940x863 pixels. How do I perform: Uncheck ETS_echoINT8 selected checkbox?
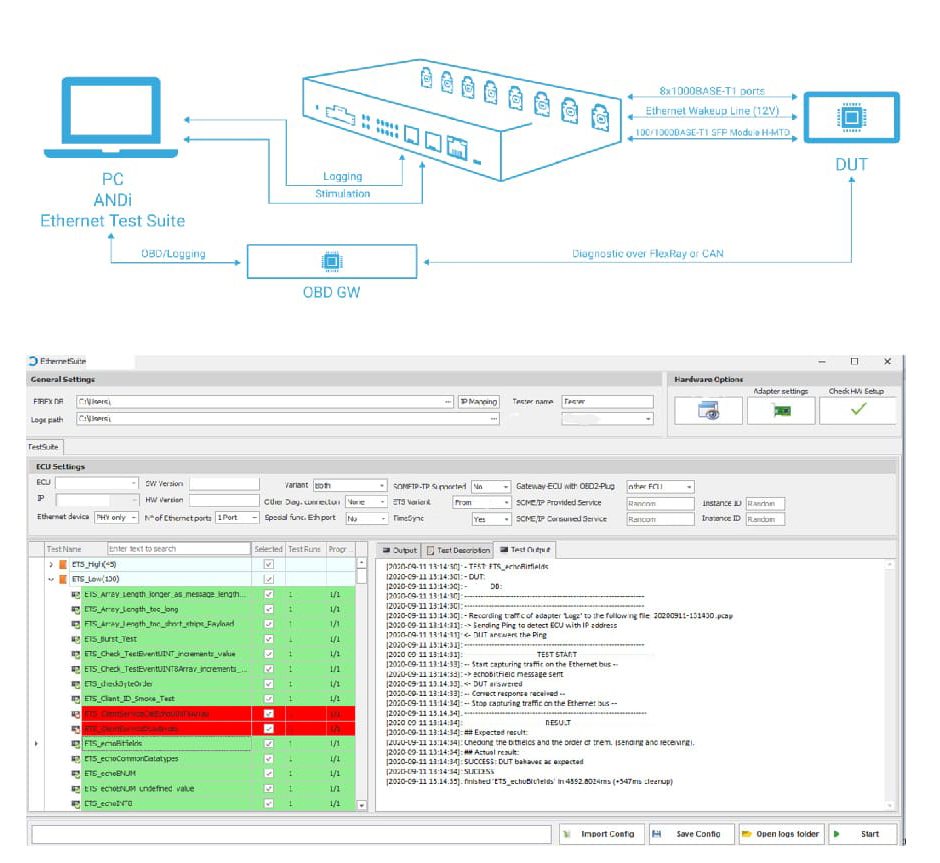tap(269, 804)
